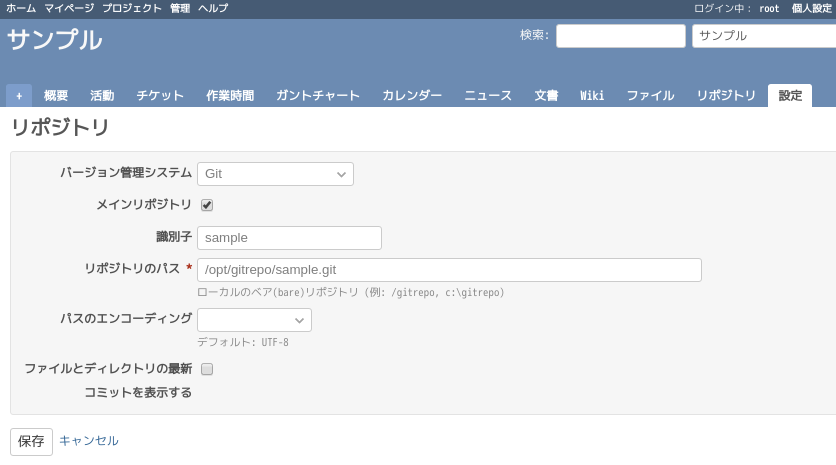Open the リポジトリ tab
This screenshot has height=465, width=836.
[726, 95]
